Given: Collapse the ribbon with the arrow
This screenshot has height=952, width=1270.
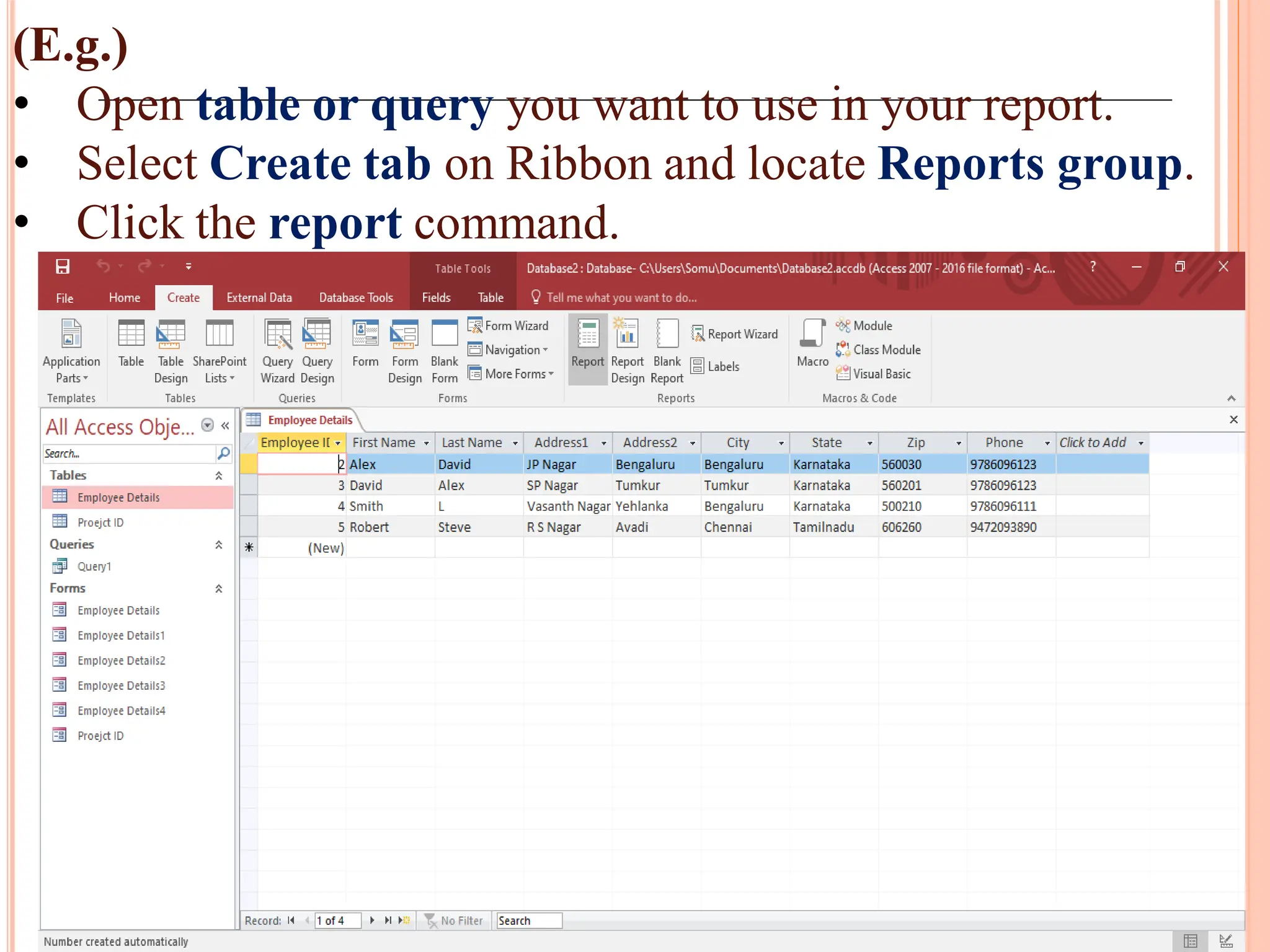Looking at the screenshot, I should pyautogui.click(x=1231, y=399).
